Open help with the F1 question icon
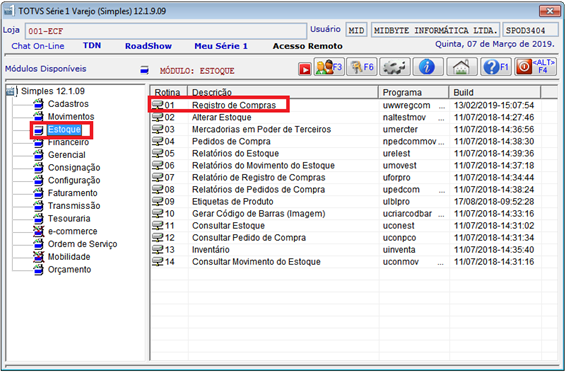This screenshot has height=373, width=566. click(x=496, y=67)
